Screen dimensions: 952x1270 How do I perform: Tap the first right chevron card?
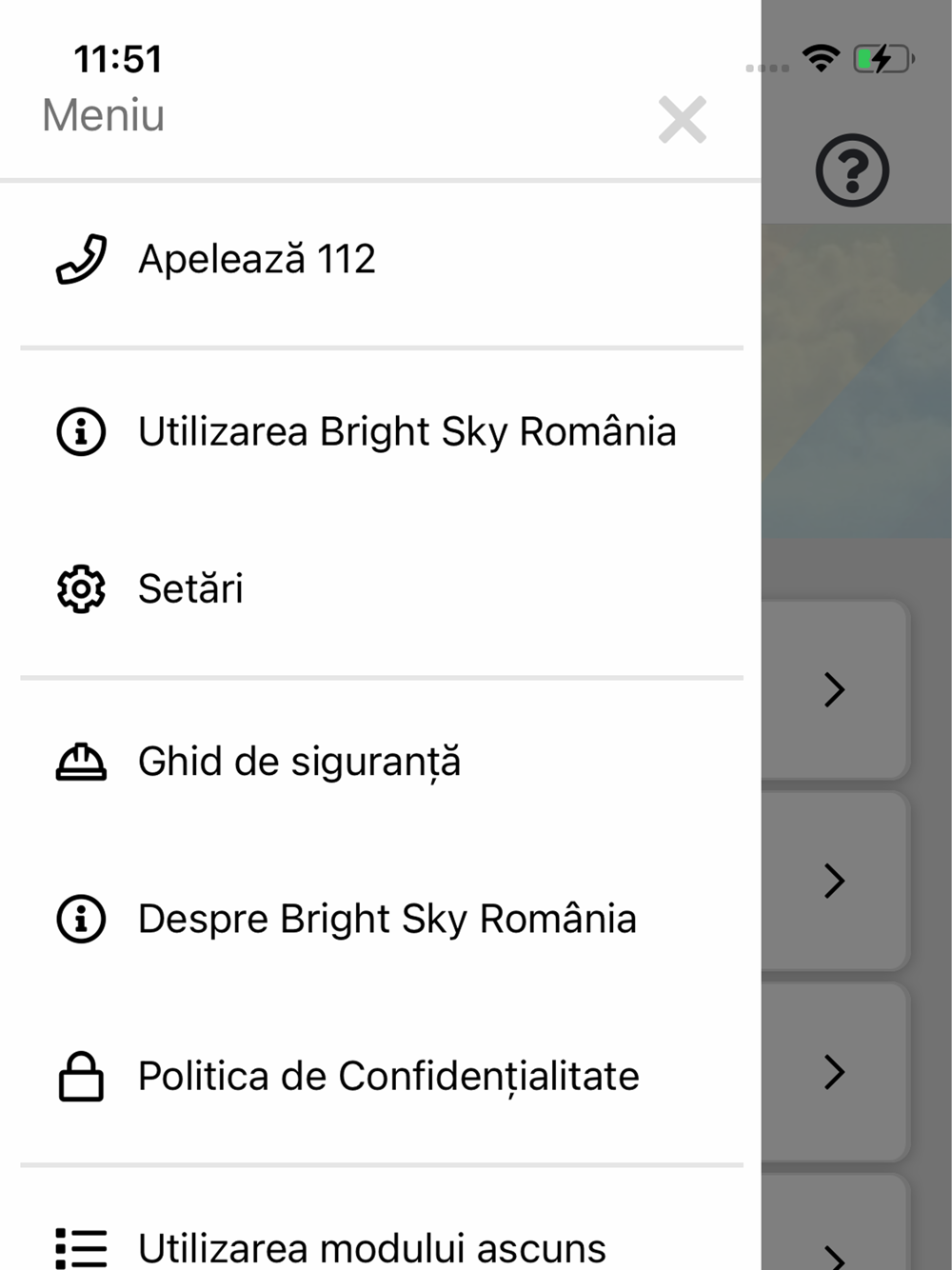coord(835,690)
